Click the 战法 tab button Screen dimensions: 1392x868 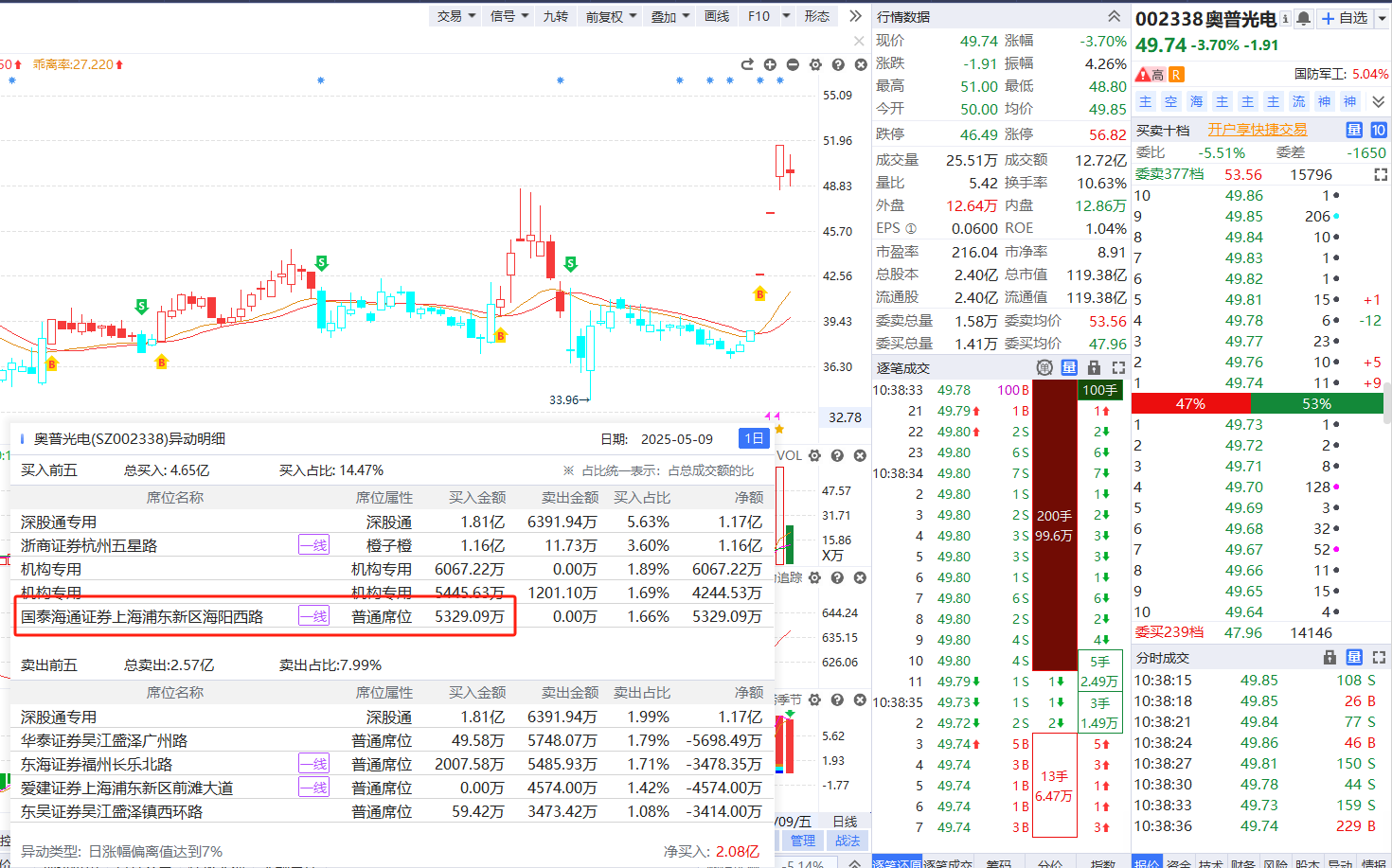tap(848, 841)
